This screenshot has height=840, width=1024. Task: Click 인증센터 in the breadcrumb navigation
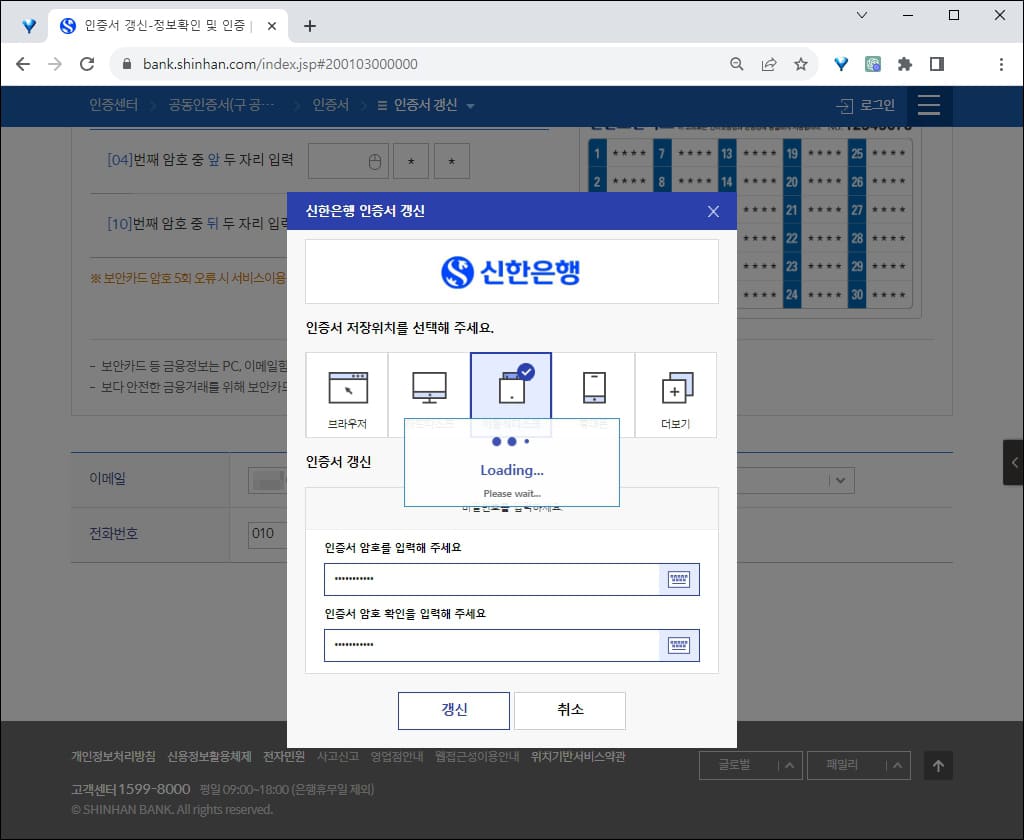coord(113,106)
